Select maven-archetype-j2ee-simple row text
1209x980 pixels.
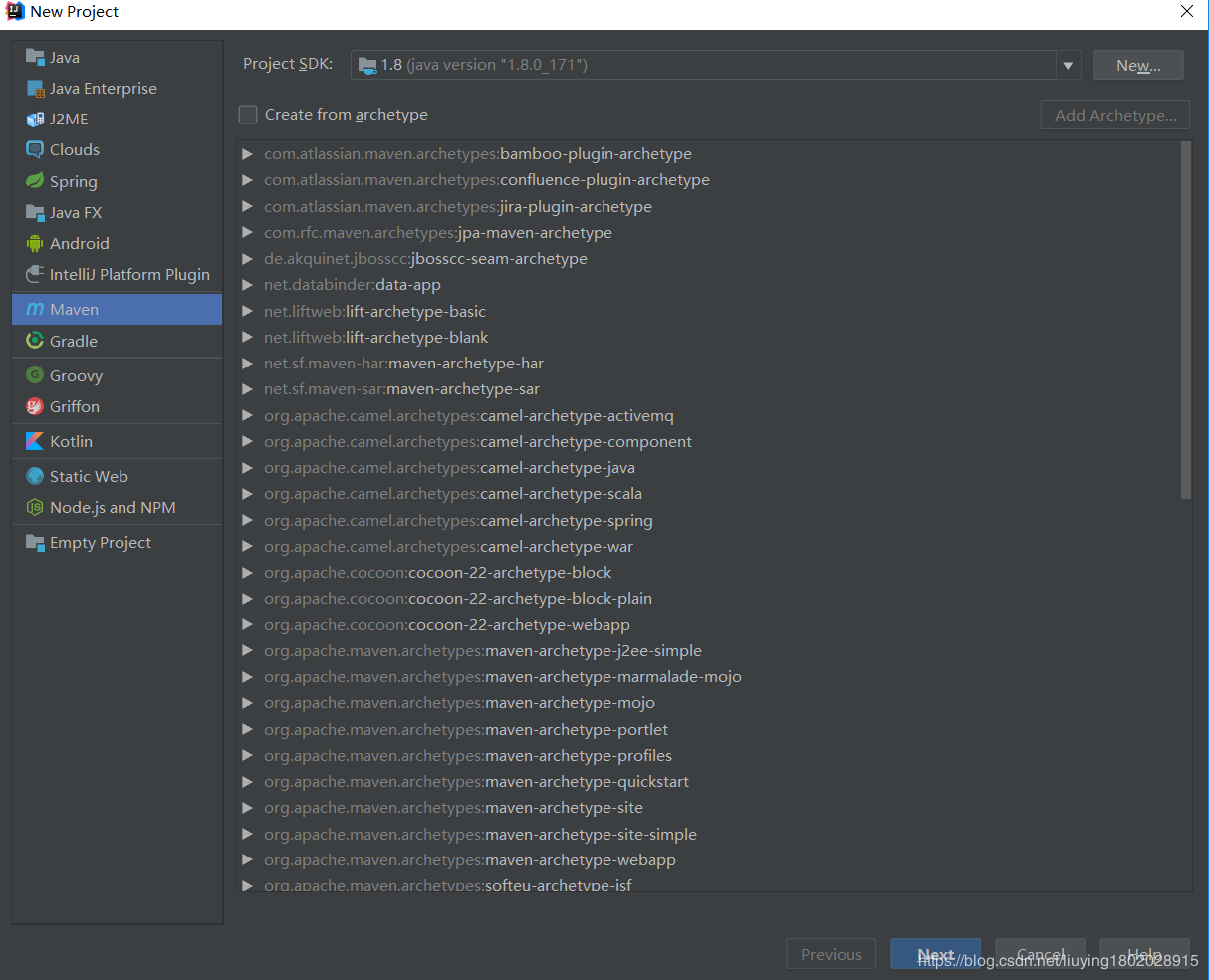click(483, 650)
